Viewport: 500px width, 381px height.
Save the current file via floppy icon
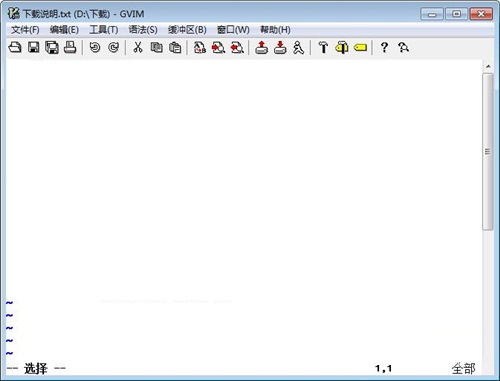33,48
